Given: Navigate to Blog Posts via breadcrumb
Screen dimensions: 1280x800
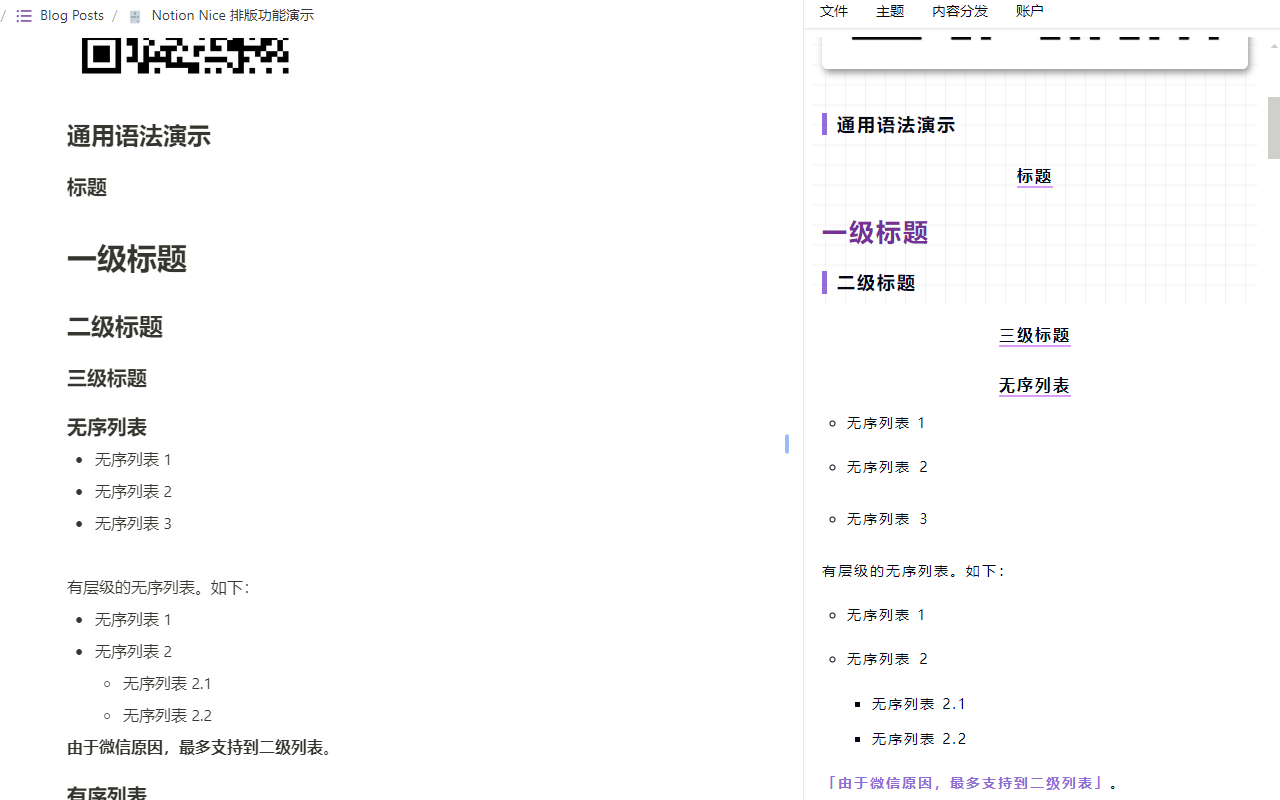Looking at the screenshot, I should 72,15.
